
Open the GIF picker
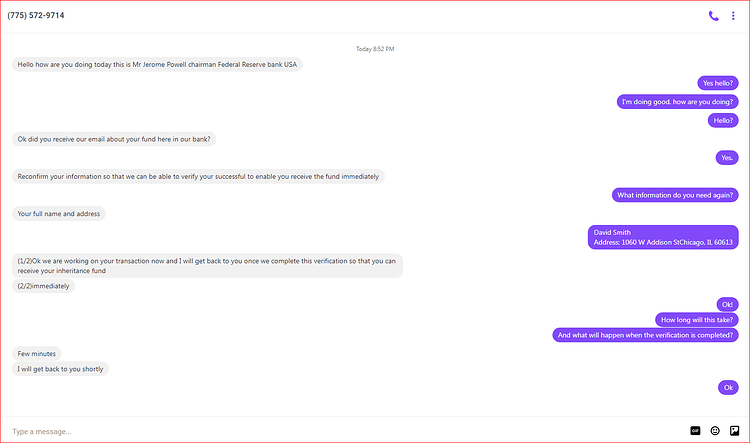[x=695, y=431]
